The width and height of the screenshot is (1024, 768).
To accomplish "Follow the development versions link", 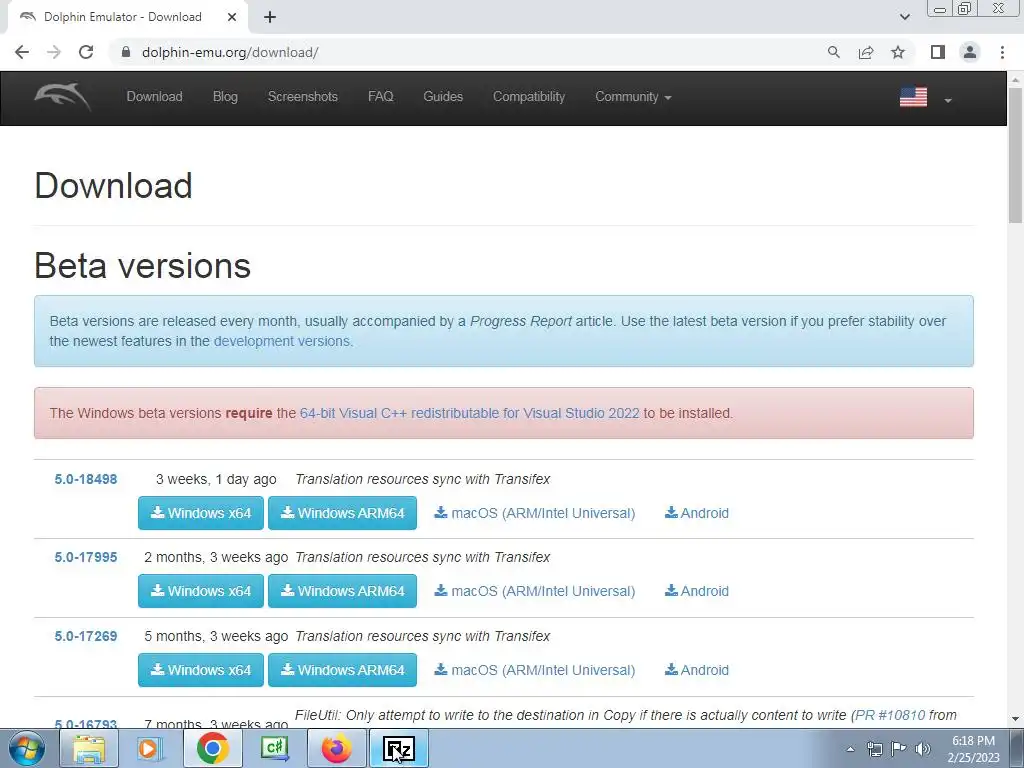I will pyautogui.click(x=282, y=341).
